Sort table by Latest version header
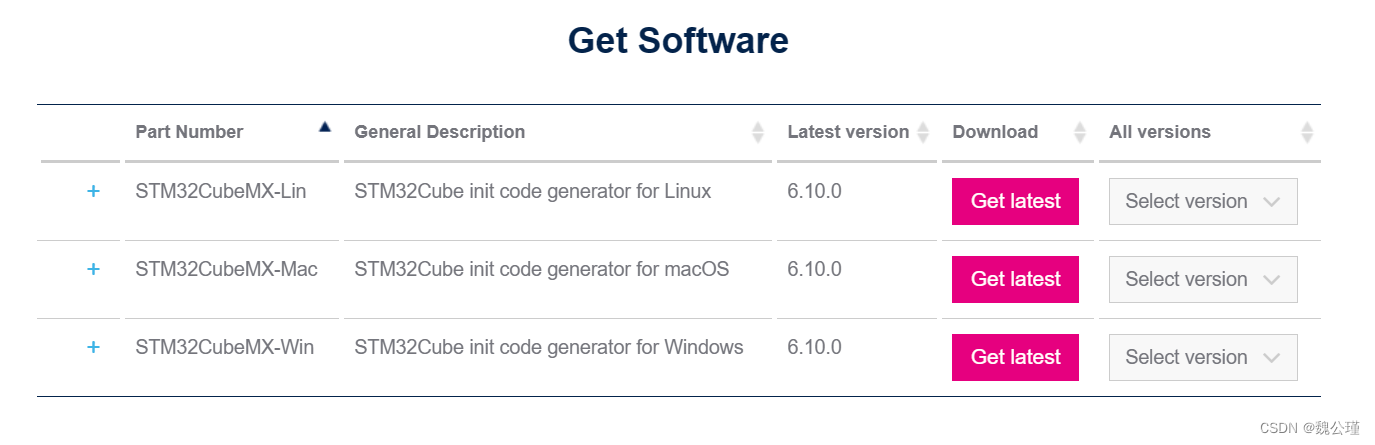This screenshot has height=445, width=1375. [848, 132]
